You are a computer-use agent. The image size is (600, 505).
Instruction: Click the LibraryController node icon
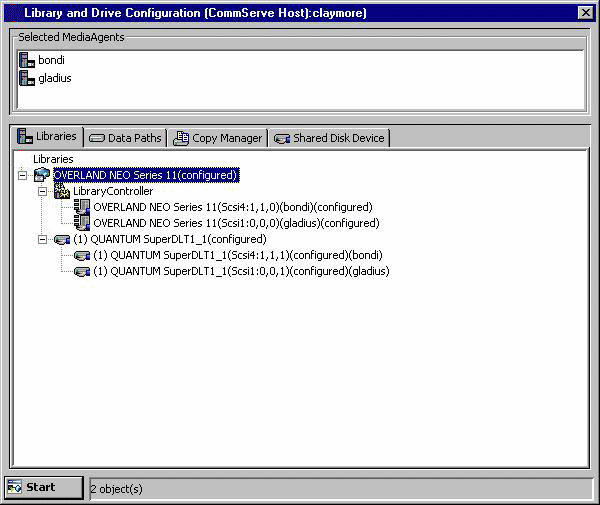coord(61,191)
